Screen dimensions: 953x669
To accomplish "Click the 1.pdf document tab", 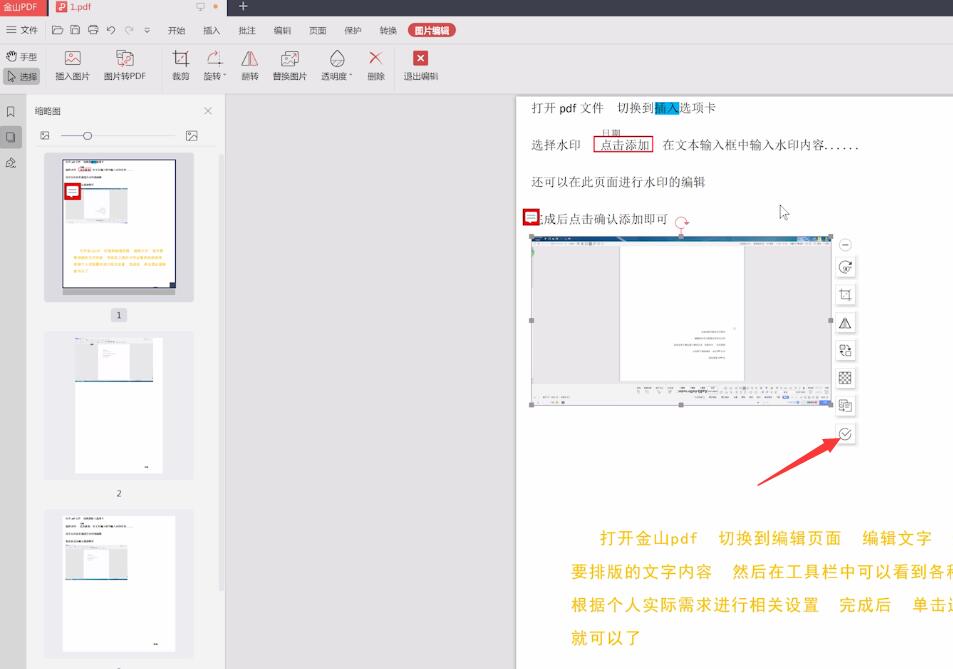I will point(80,7).
